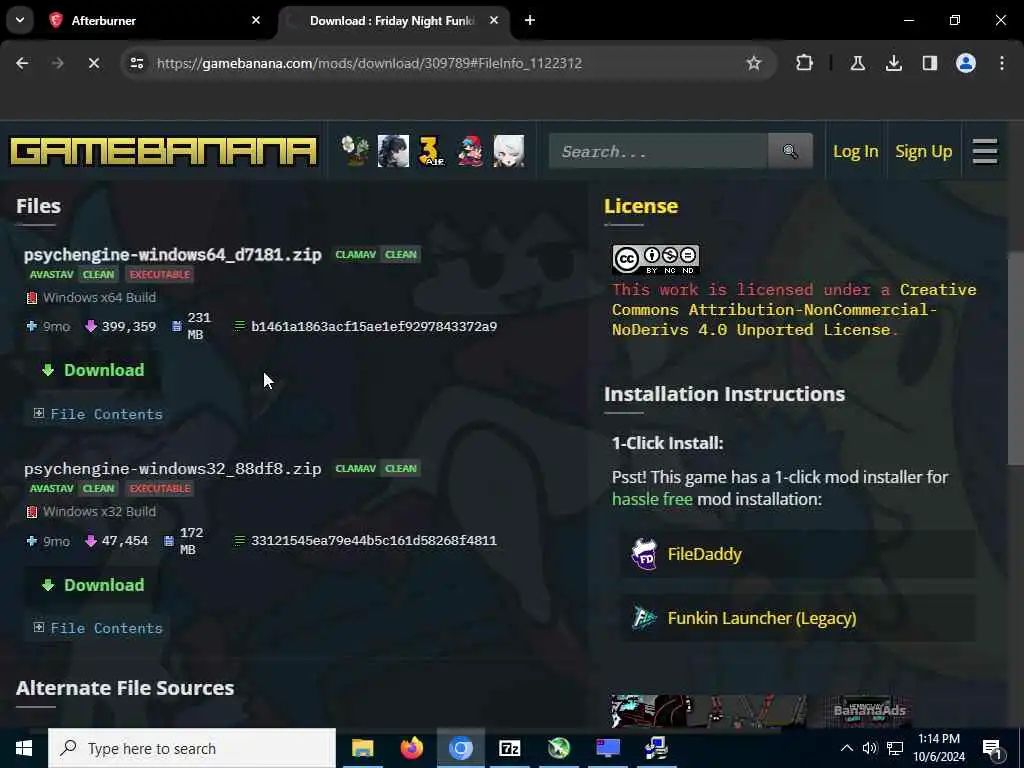Click the page vertical scrollbar thumb

coord(1016,358)
